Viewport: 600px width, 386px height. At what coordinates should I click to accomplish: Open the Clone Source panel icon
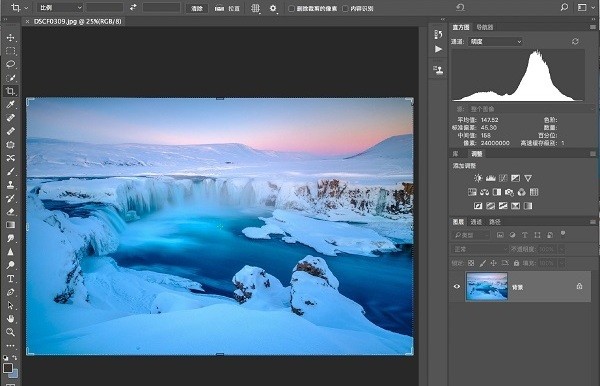(x=438, y=70)
